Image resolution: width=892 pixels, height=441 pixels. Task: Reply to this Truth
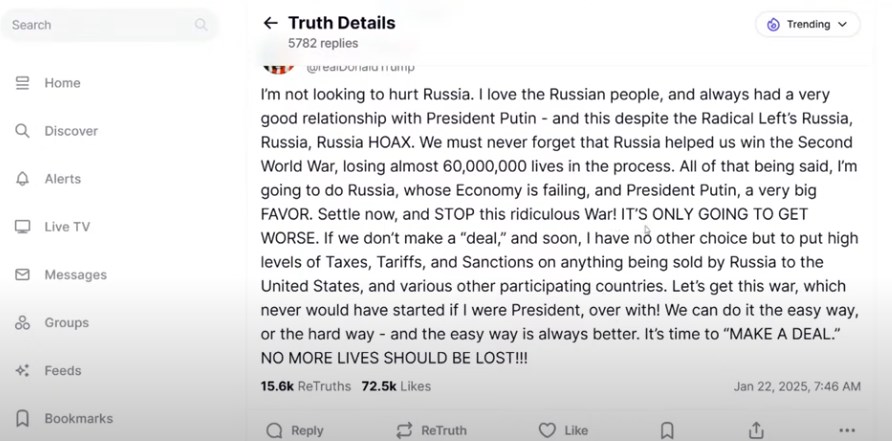295,430
